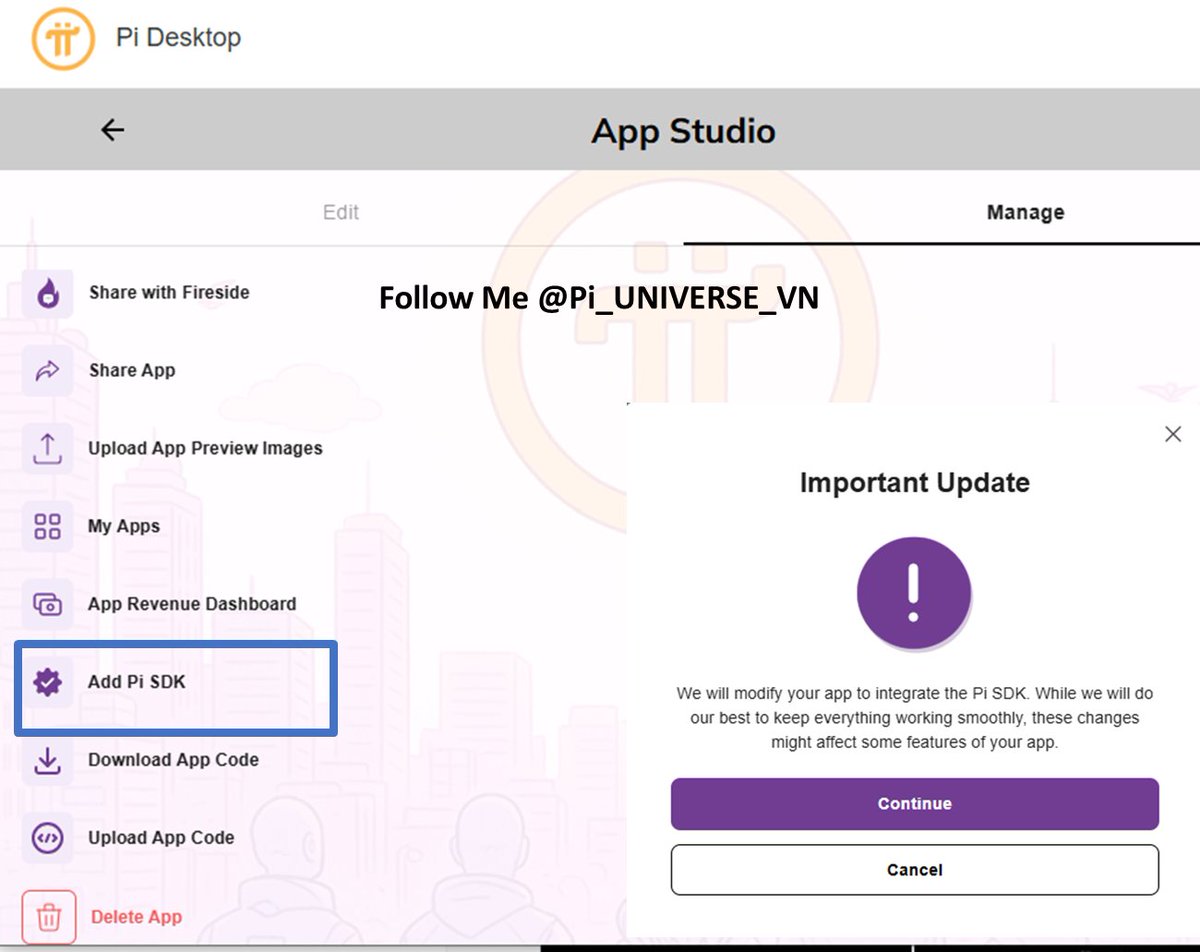
Task: Click the Fireside flame icon
Action: point(47,293)
